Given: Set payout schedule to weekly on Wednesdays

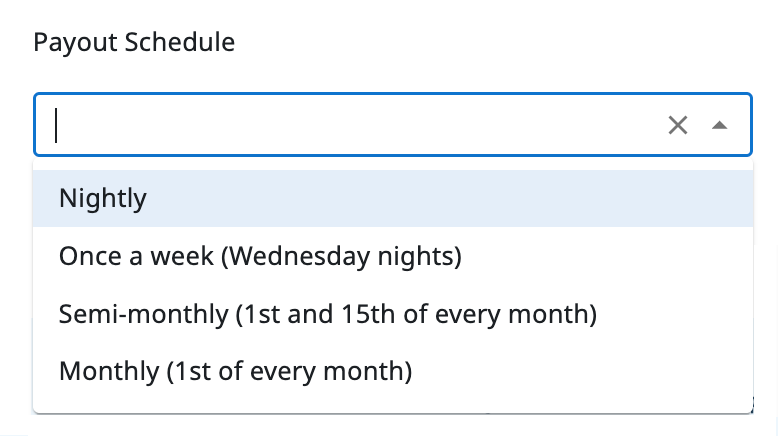Looking at the screenshot, I should [x=260, y=256].
